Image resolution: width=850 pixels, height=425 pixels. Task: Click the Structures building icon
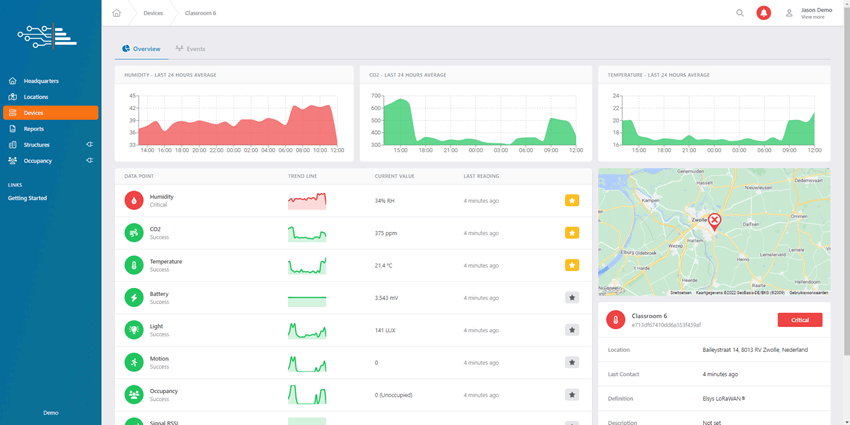(13, 145)
